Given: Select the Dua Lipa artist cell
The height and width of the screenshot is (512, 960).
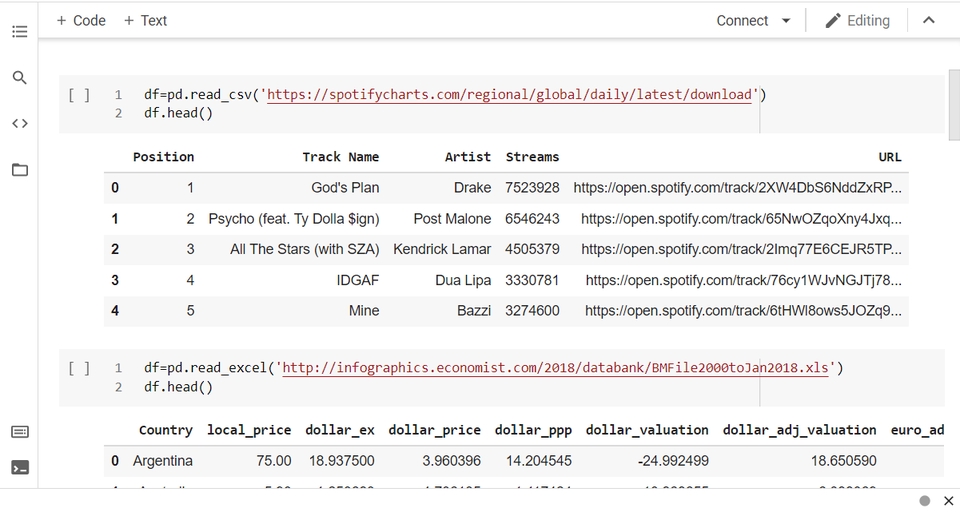Looking at the screenshot, I should pos(463,280).
